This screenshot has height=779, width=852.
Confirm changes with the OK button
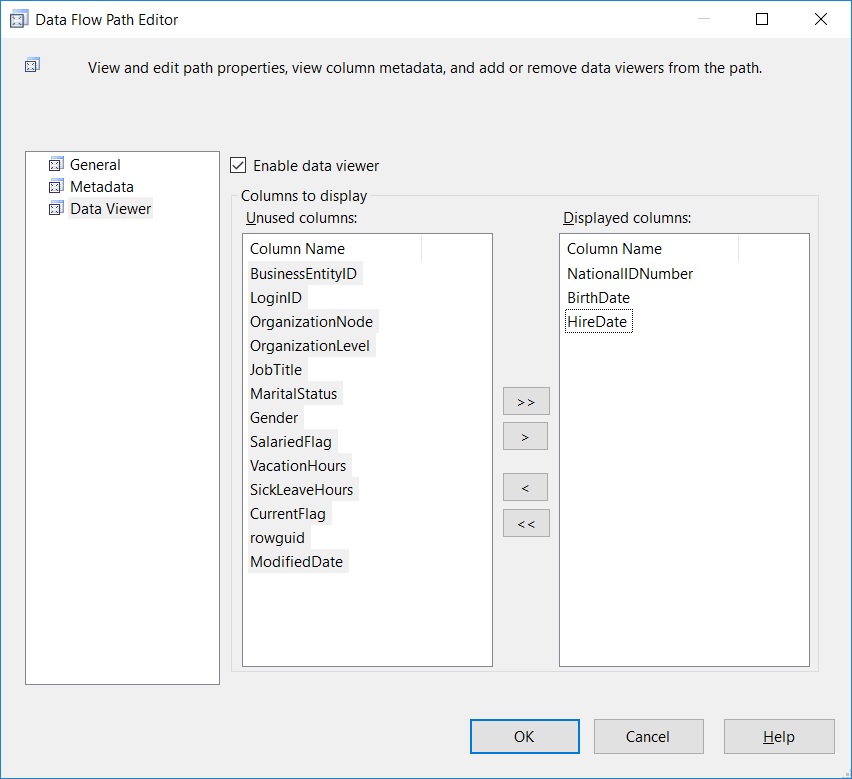click(x=524, y=736)
